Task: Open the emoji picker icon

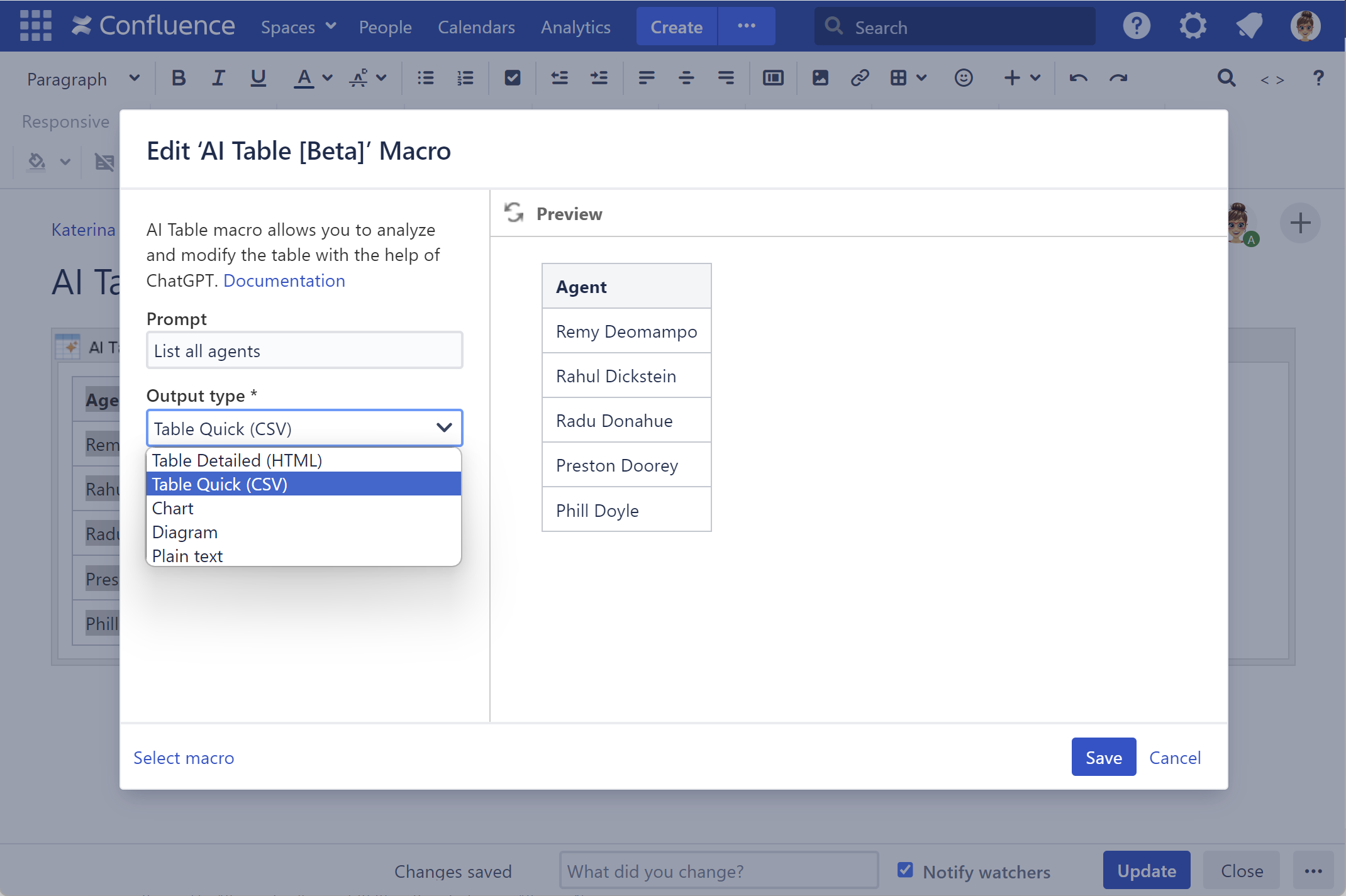Action: point(963,78)
